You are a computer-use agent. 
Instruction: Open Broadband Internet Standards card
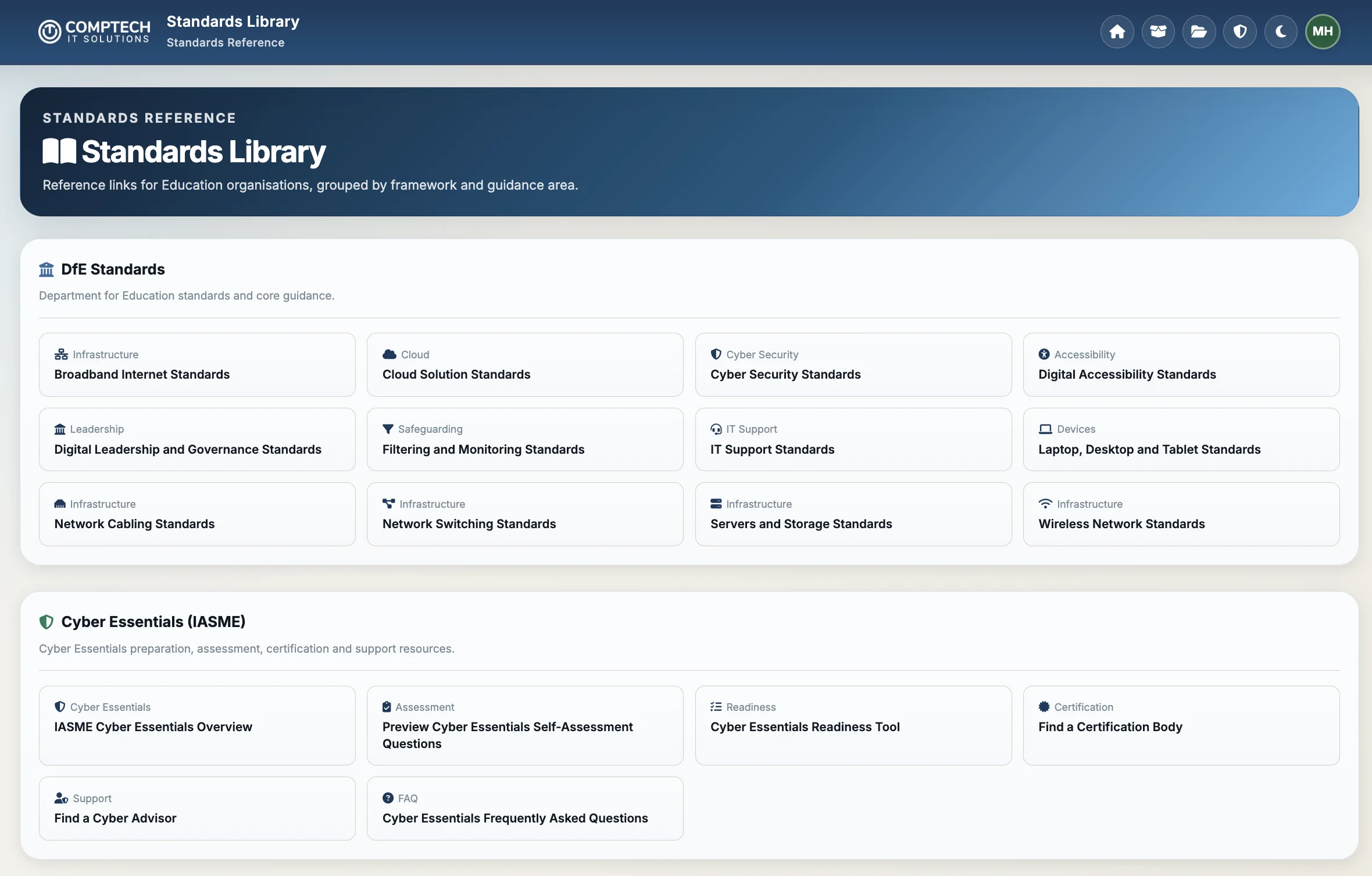(197, 365)
